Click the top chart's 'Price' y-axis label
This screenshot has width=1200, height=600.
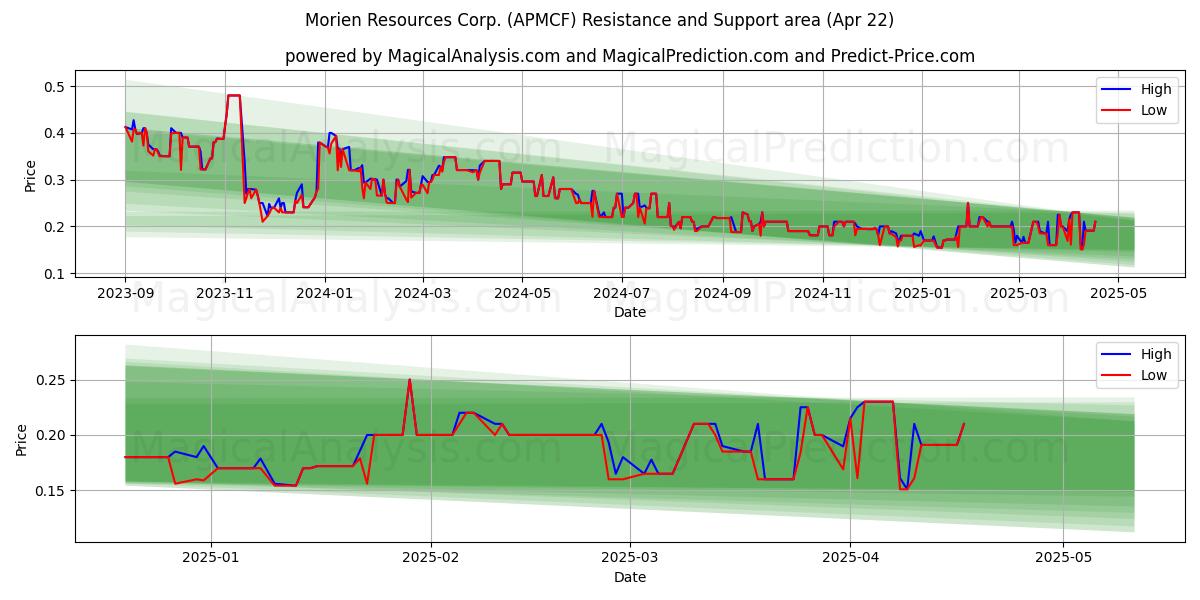coord(30,176)
